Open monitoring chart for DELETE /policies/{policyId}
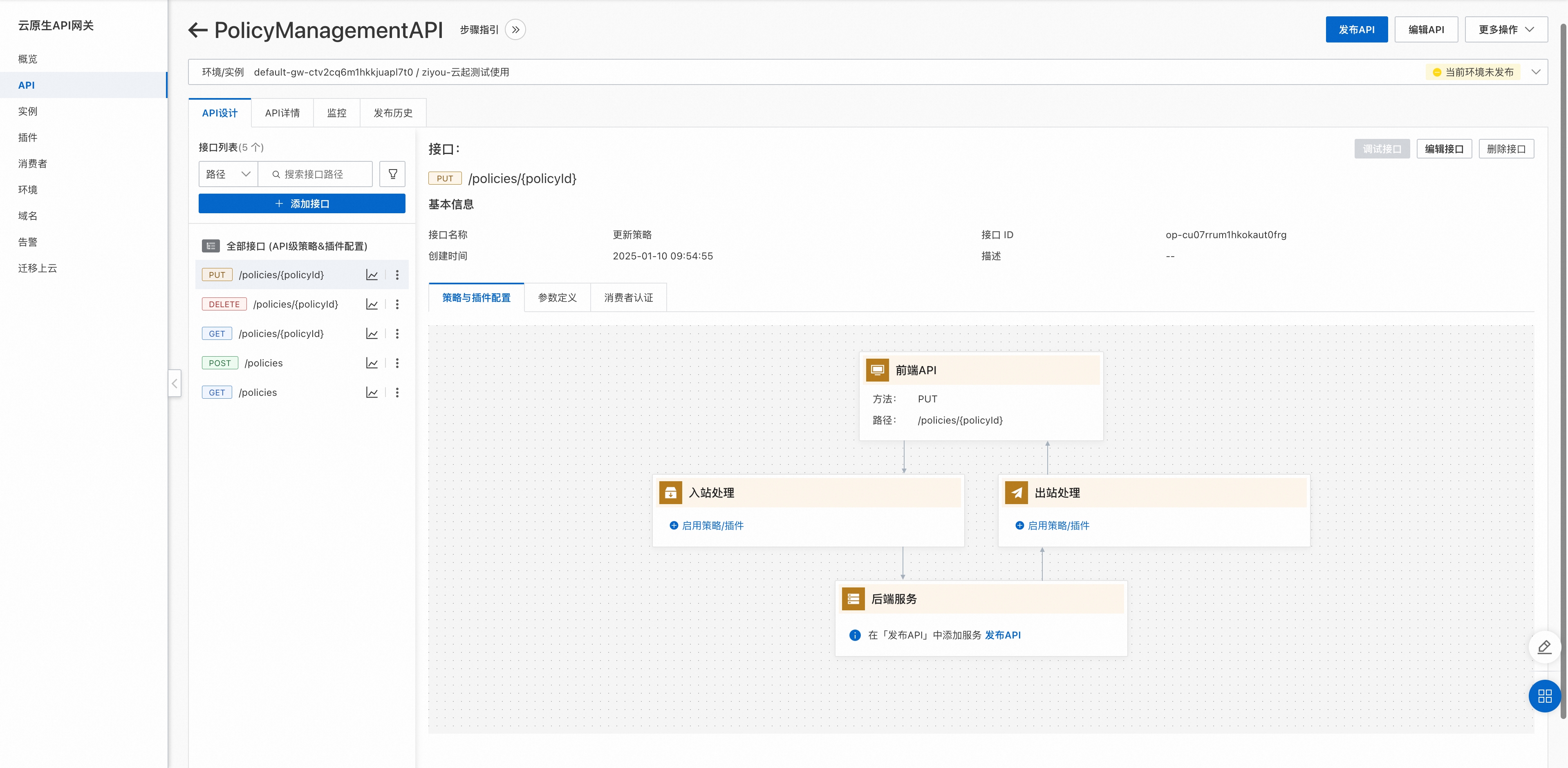The height and width of the screenshot is (768, 1568). [x=372, y=304]
